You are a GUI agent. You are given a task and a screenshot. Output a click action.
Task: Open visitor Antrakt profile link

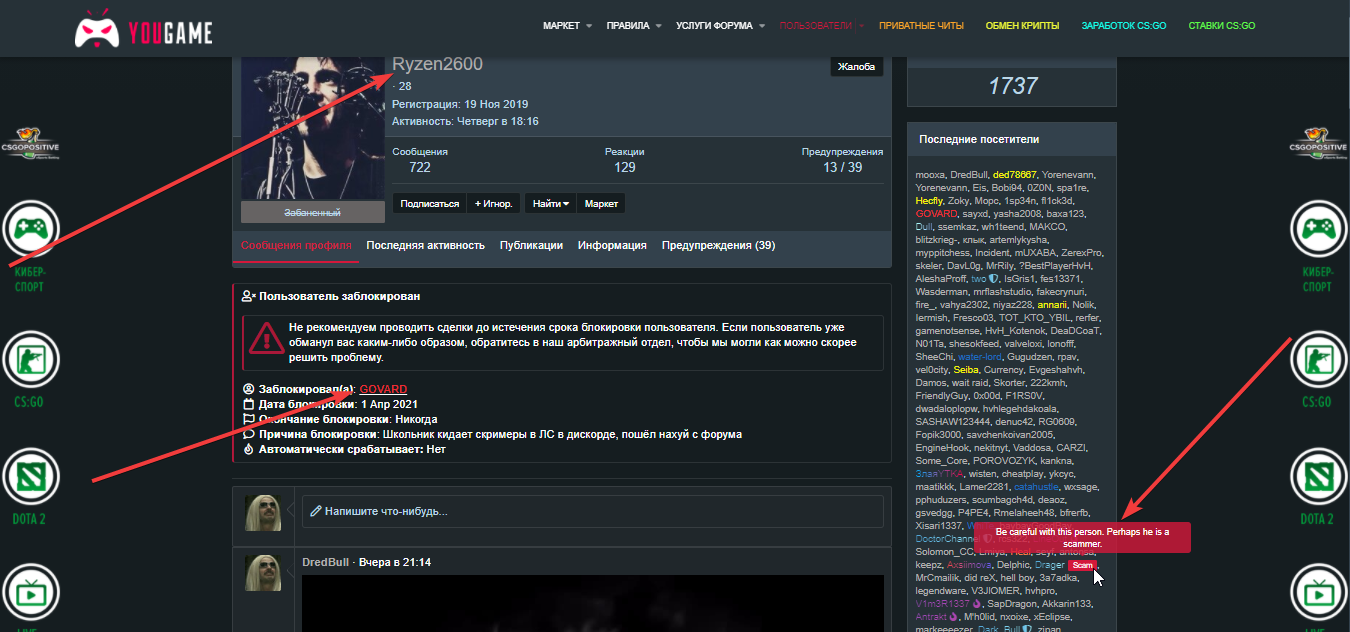tap(933, 616)
